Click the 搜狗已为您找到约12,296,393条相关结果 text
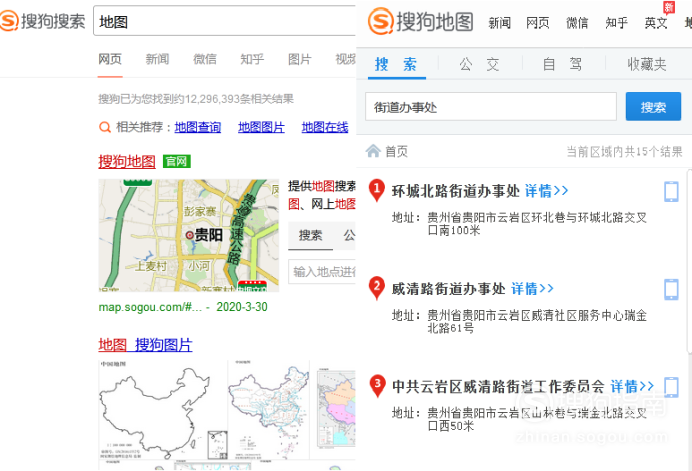The width and height of the screenshot is (692, 471). (196, 98)
